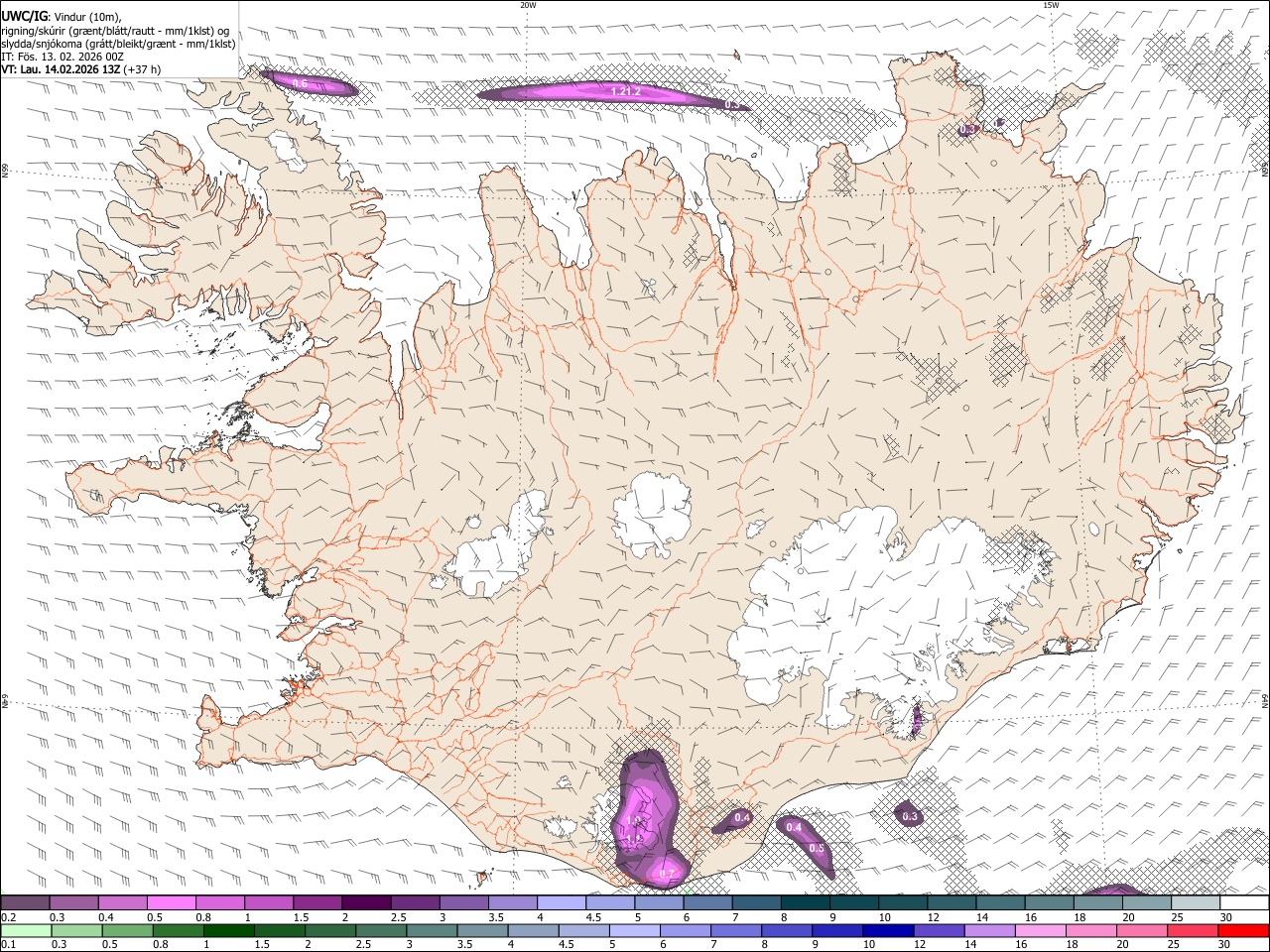This screenshot has width=1270, height=952.
Task: Click the light lavender top-row swatch labeled 4
Action: (x=562, y=903)
